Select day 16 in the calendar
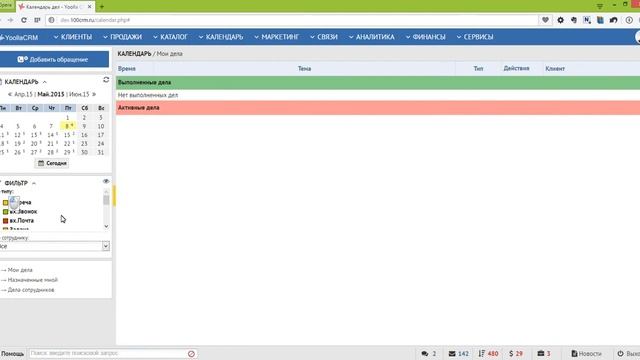The height and width of the screenshot is (360, 640). 84,135
